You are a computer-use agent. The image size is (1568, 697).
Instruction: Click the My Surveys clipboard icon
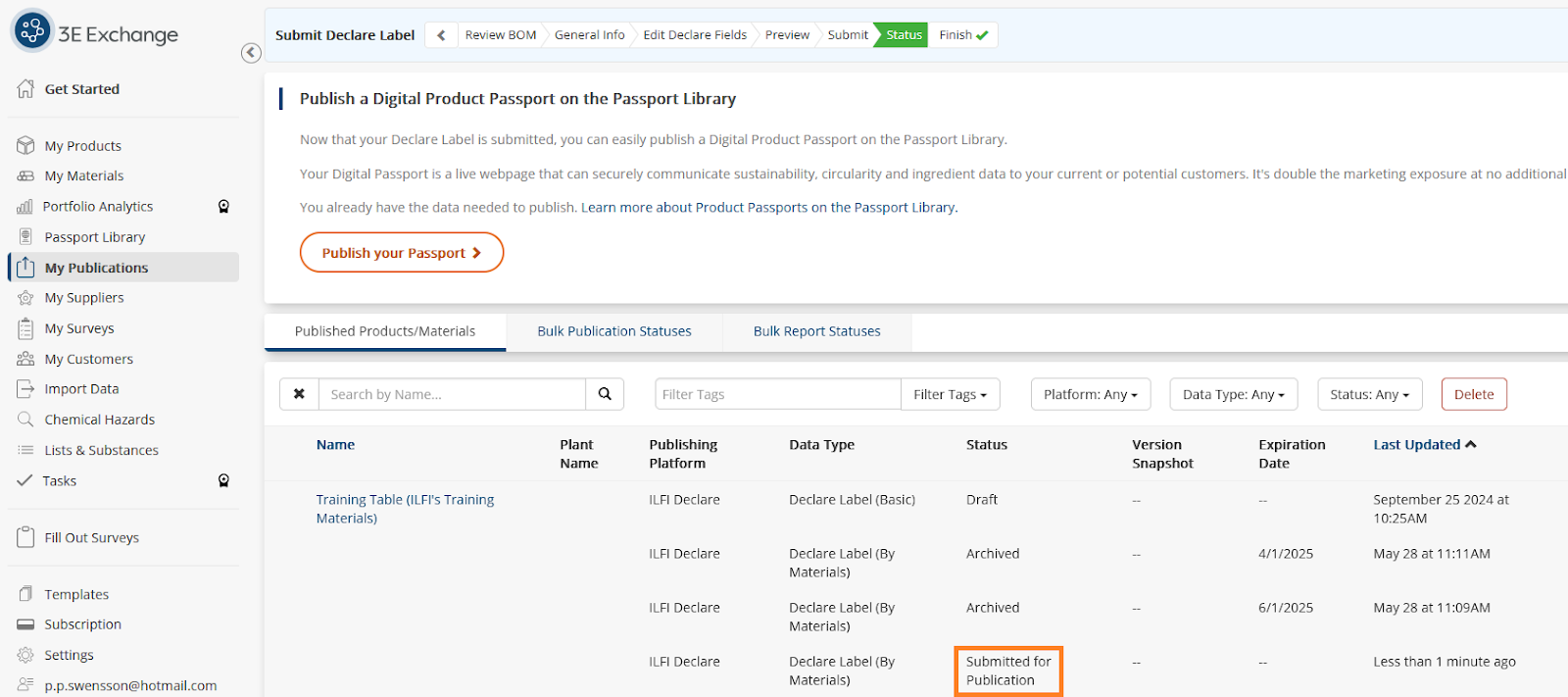25,327
